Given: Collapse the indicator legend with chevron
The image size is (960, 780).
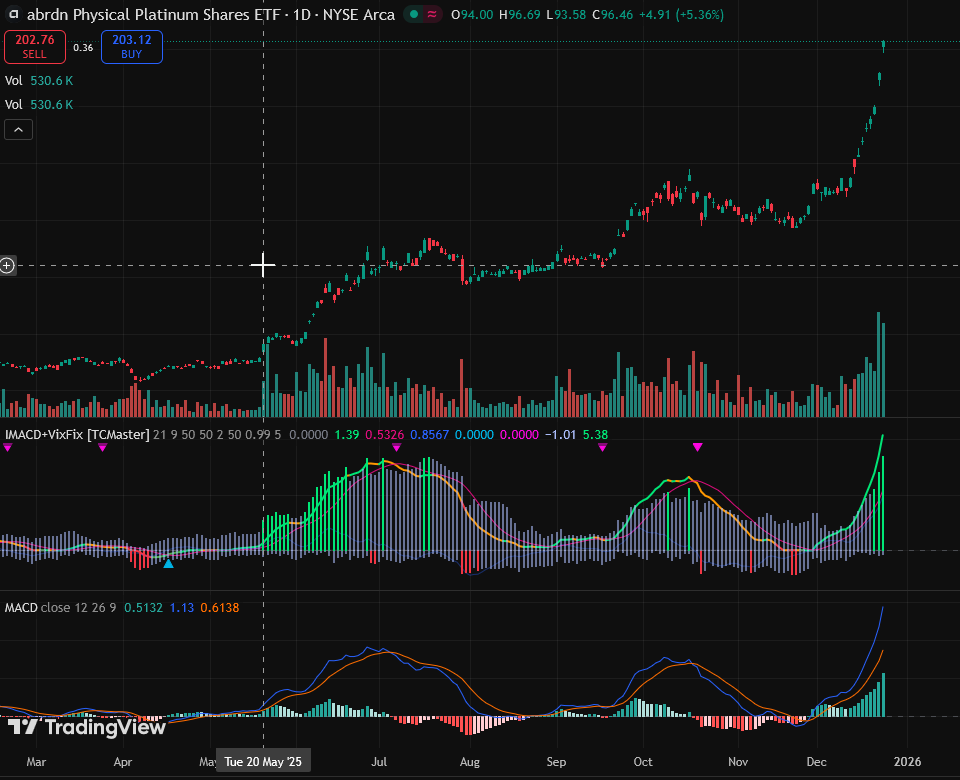Looking at the screenshot, I should [18, 130].
